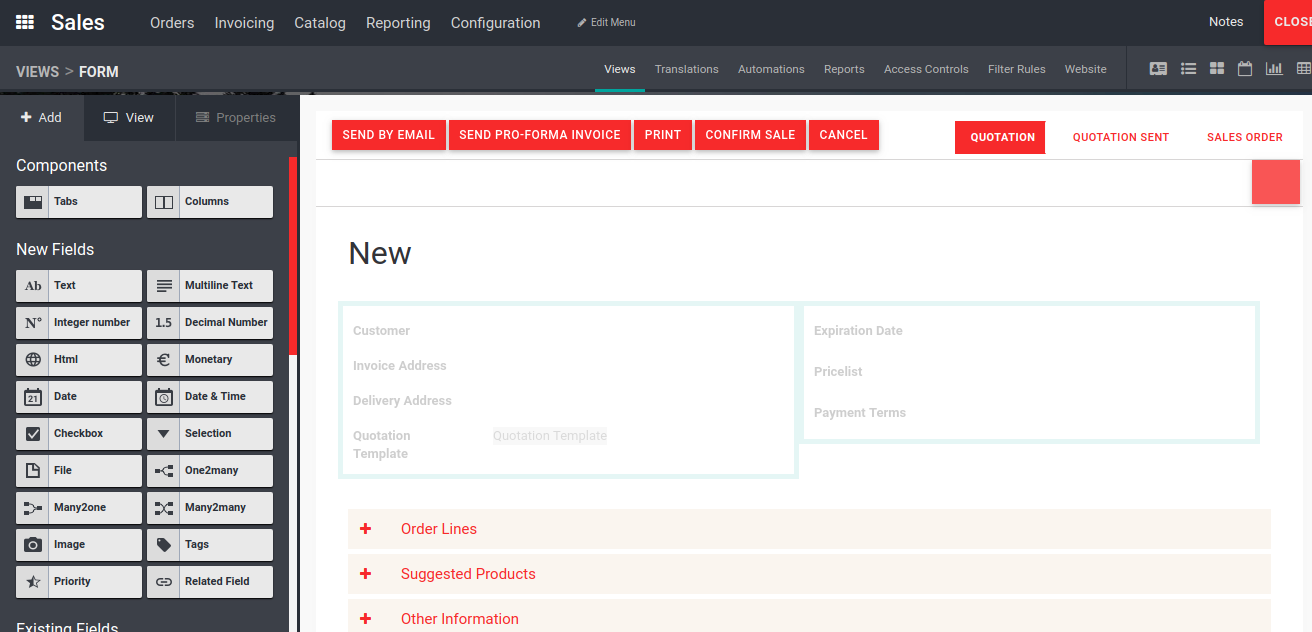Click Edit Menu with pencil icon
This screenshot has height=632, width=1312.
coord(606,22)
